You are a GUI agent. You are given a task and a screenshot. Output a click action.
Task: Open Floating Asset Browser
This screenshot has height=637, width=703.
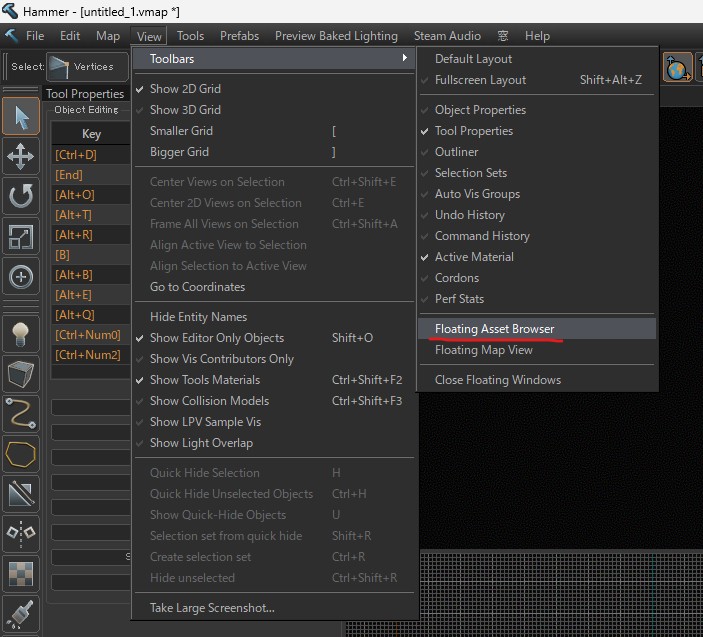coord(537,329)
